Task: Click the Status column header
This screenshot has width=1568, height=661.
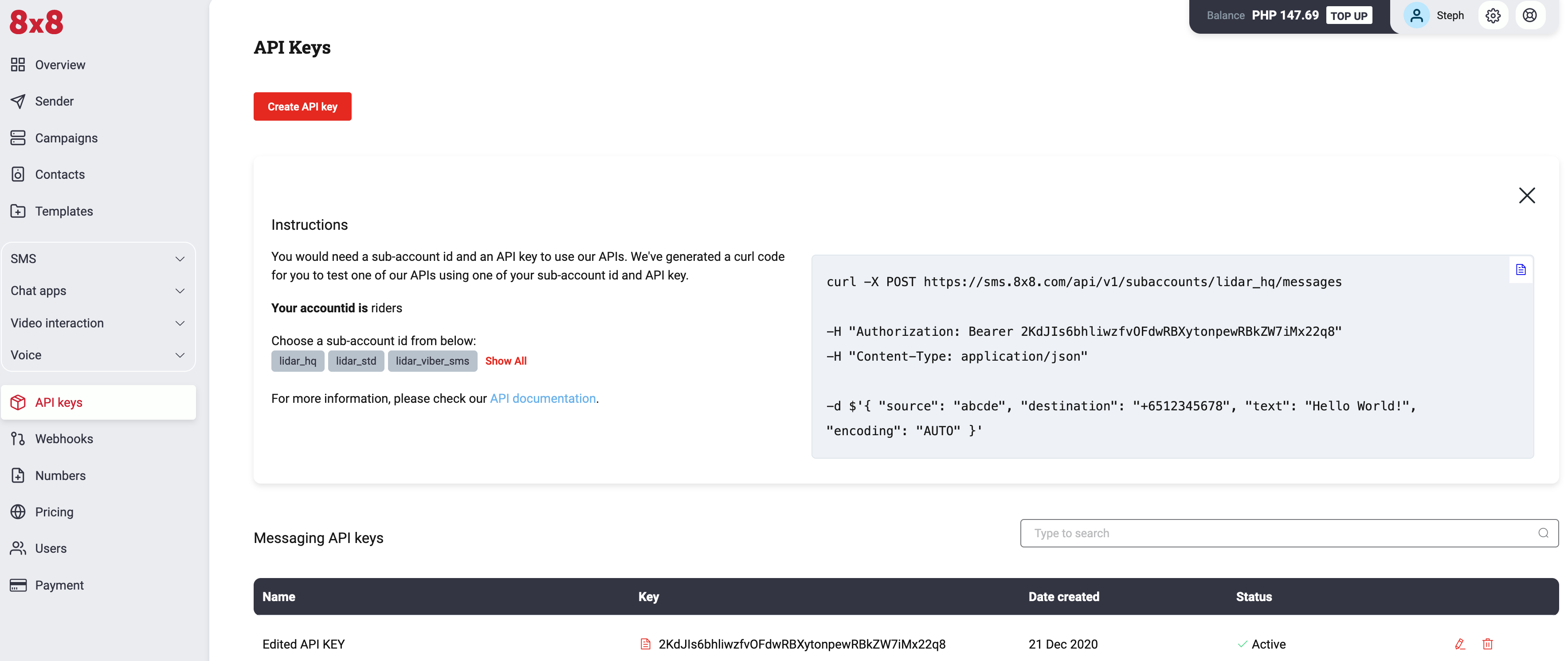Action: 1253,596
